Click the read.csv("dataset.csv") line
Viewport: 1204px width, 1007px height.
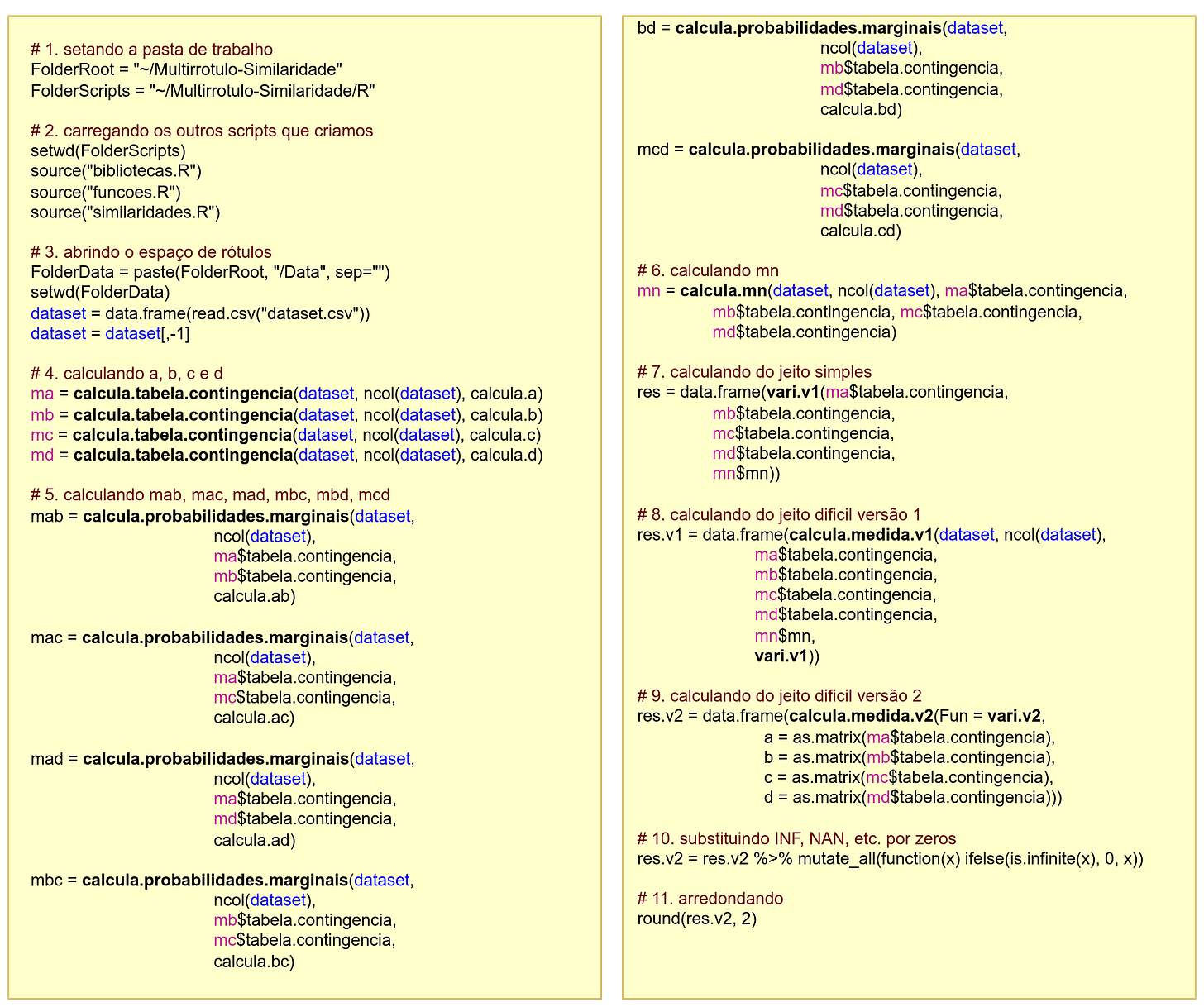tap(200, 313)
